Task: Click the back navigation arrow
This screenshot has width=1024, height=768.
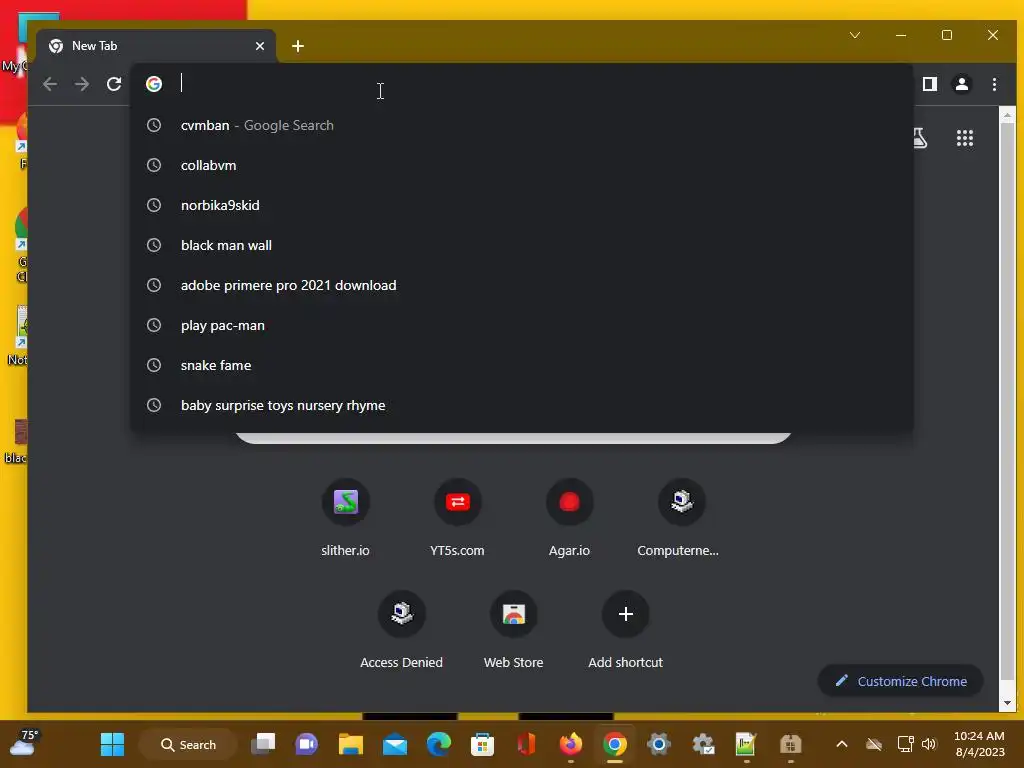Action: point(50,84)
